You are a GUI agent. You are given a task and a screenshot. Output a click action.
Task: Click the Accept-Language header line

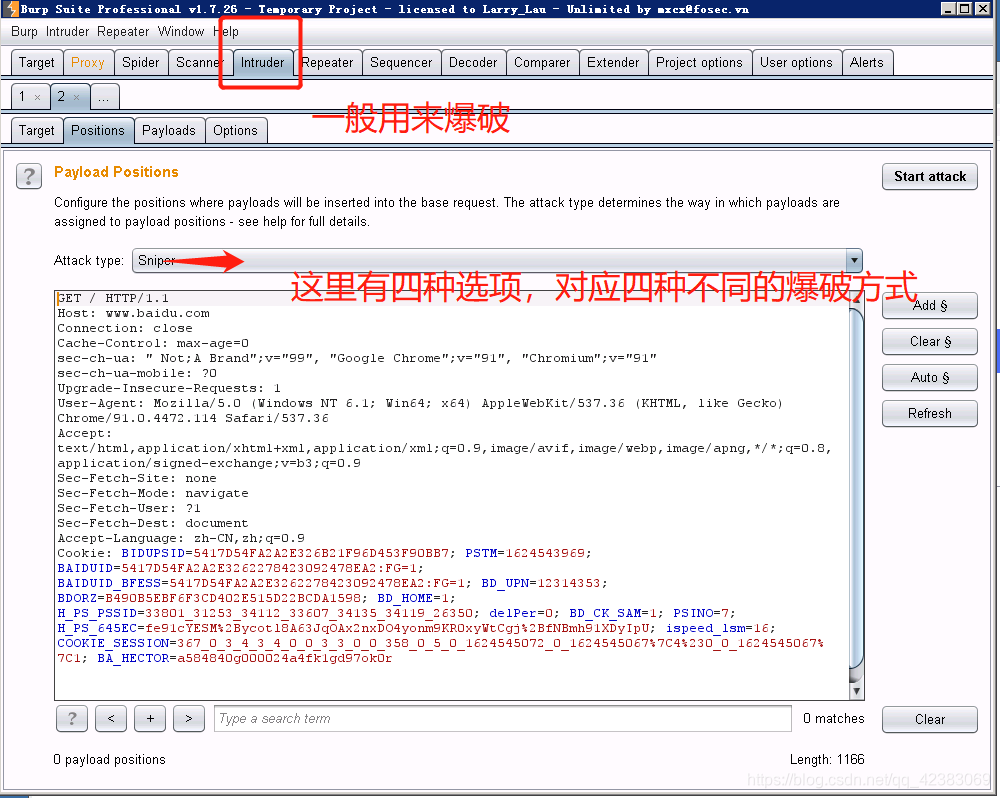(x=181, y=538)
